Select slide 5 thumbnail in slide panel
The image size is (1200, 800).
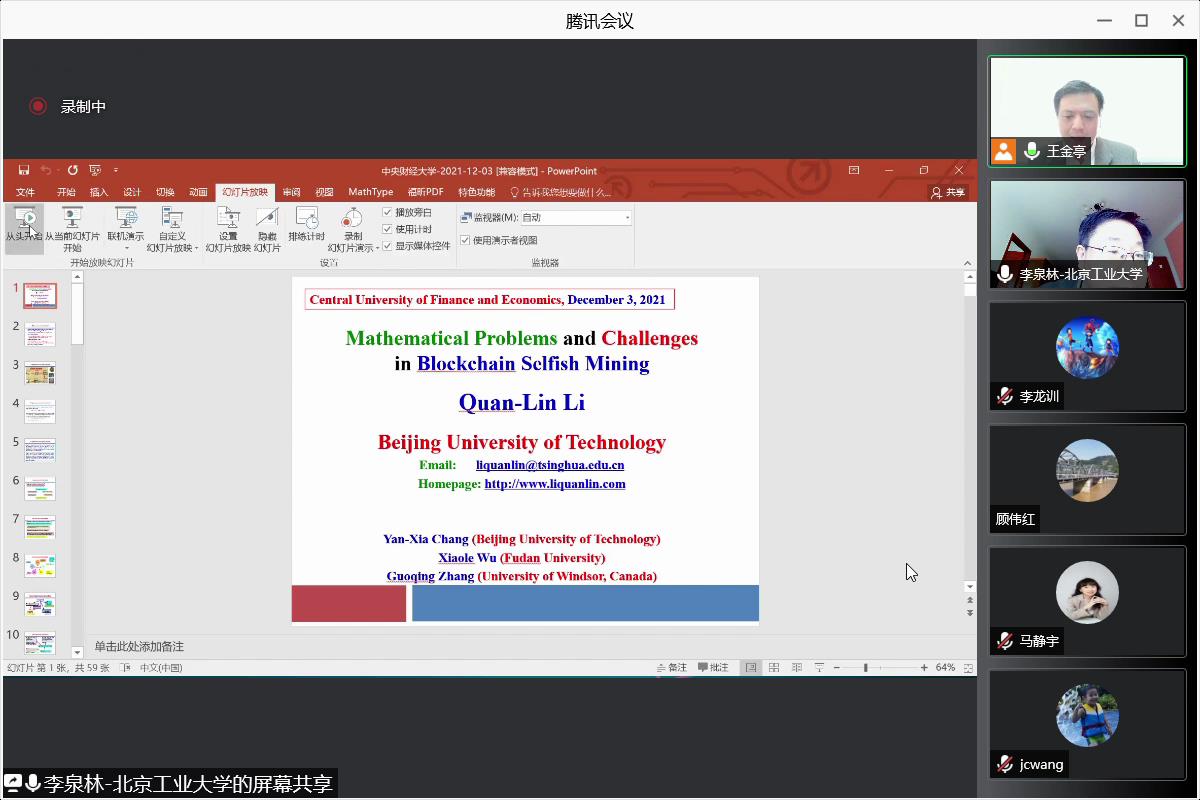tap(40, 451)
